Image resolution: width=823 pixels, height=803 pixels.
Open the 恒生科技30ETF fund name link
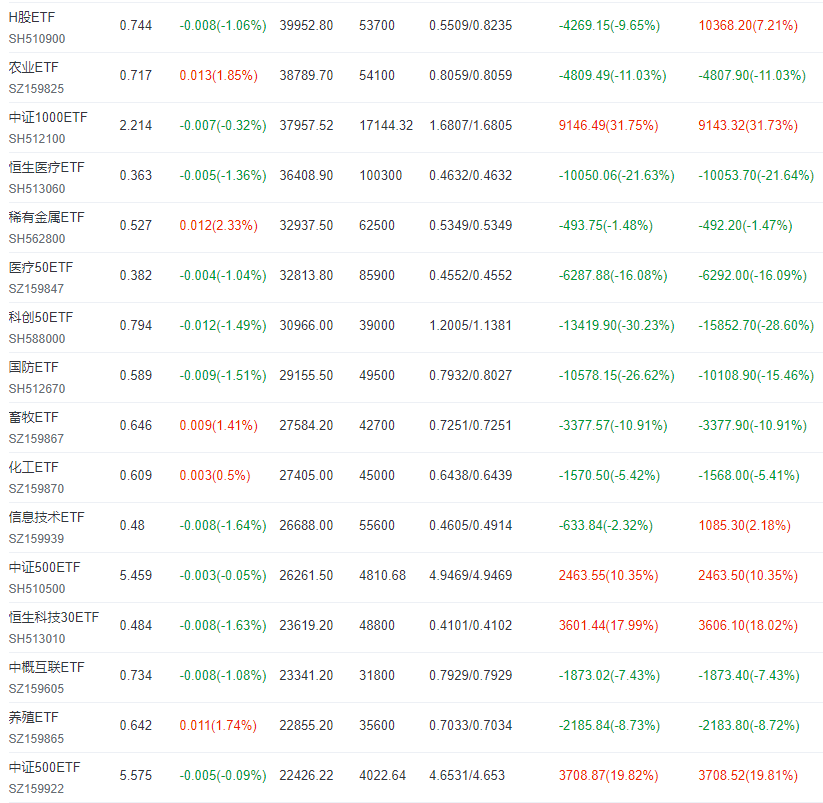click(54, 617)
